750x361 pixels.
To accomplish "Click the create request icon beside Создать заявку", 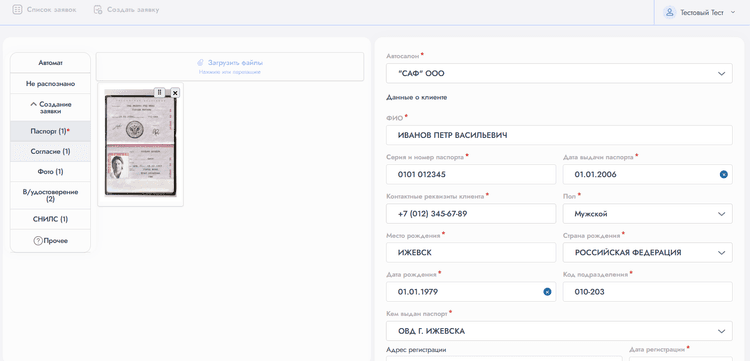I will (98, 10).
